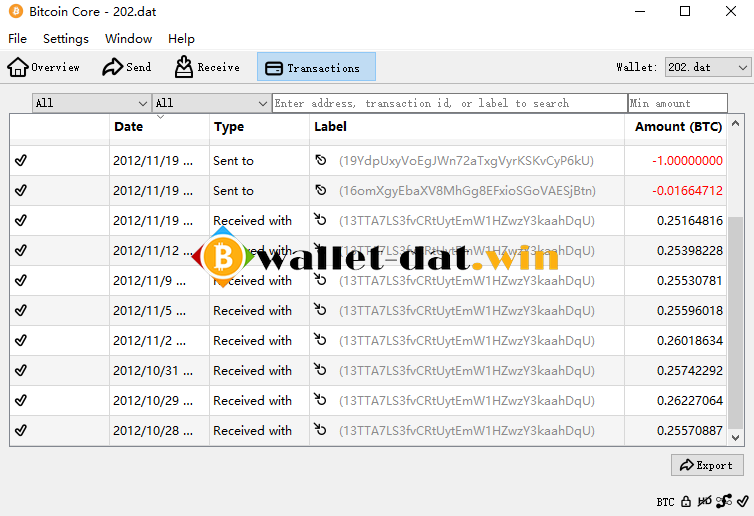
Task: Select the date 2012/10/31 cell
Action: click(x=159, y=370)
